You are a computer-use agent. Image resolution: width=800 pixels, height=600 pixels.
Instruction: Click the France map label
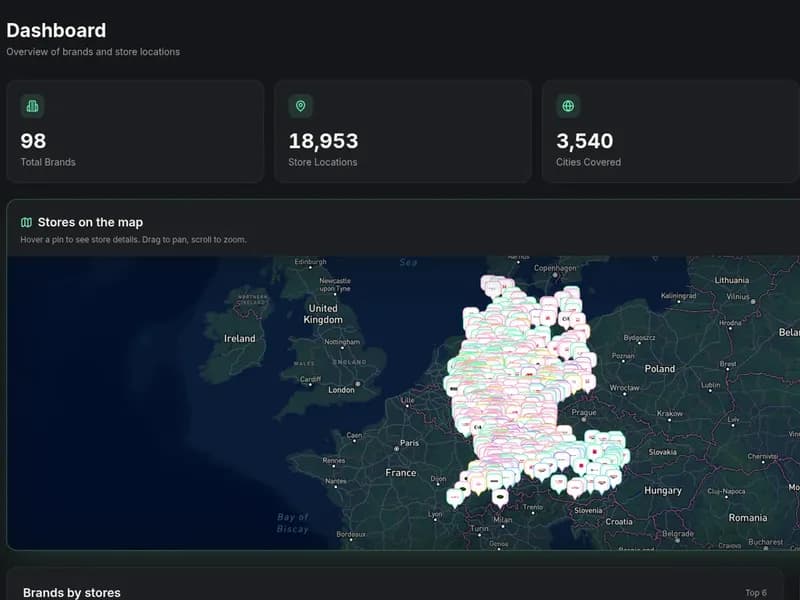pos(401,473)
